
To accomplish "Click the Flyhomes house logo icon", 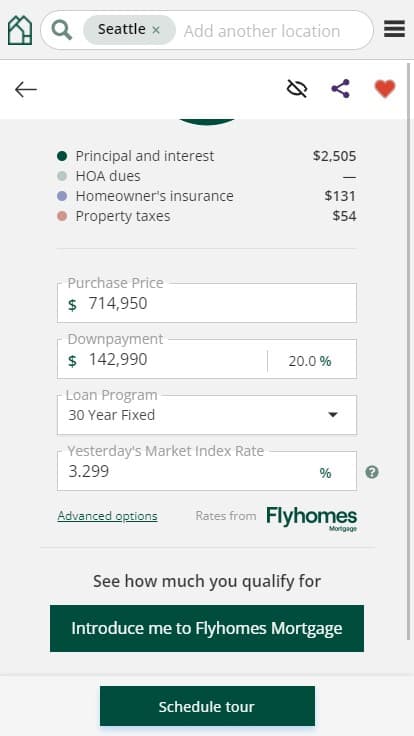I will 20,30.
